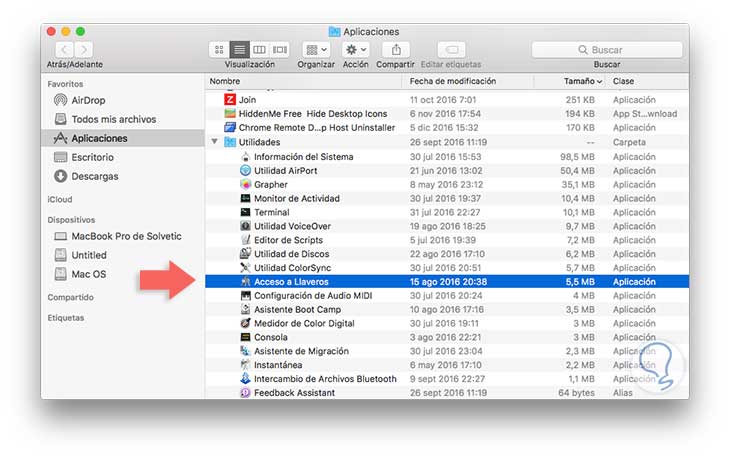Click the Asistente Boot Camp icon
Screen dimensions: 730x458
(245, 309)
